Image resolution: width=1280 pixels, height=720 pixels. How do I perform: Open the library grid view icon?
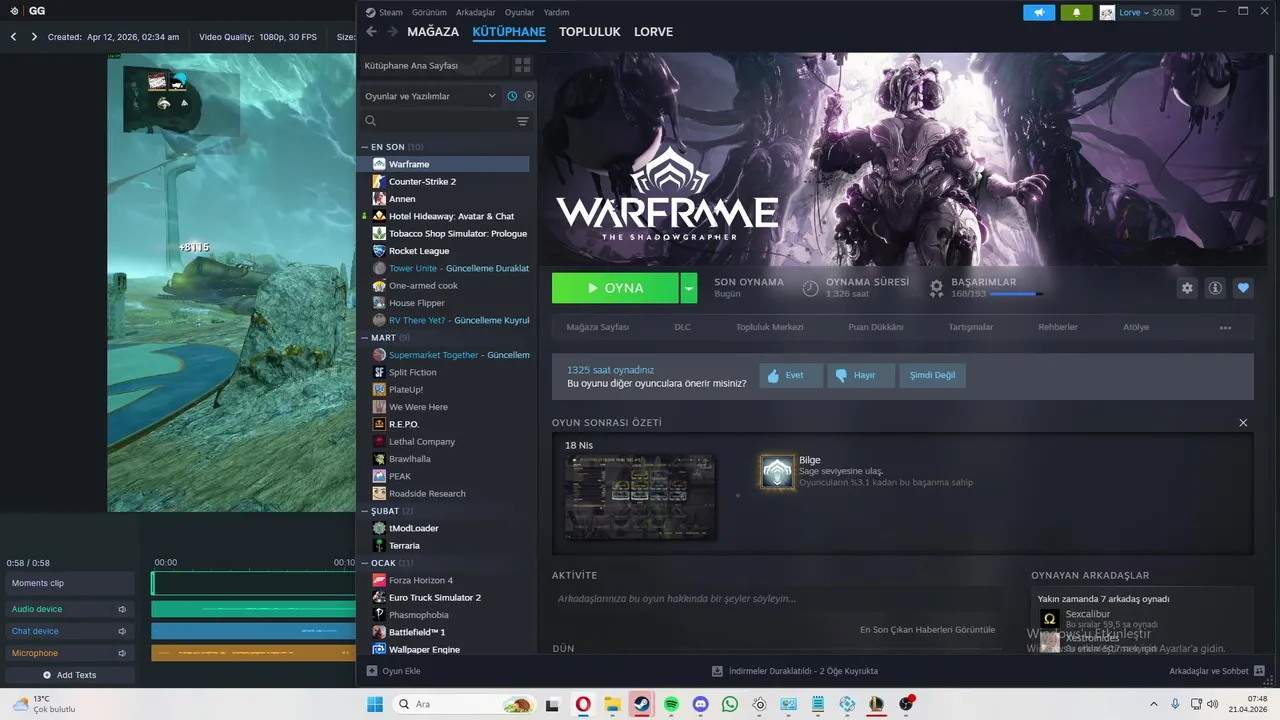pyautogui.click(x=522, y=65)
